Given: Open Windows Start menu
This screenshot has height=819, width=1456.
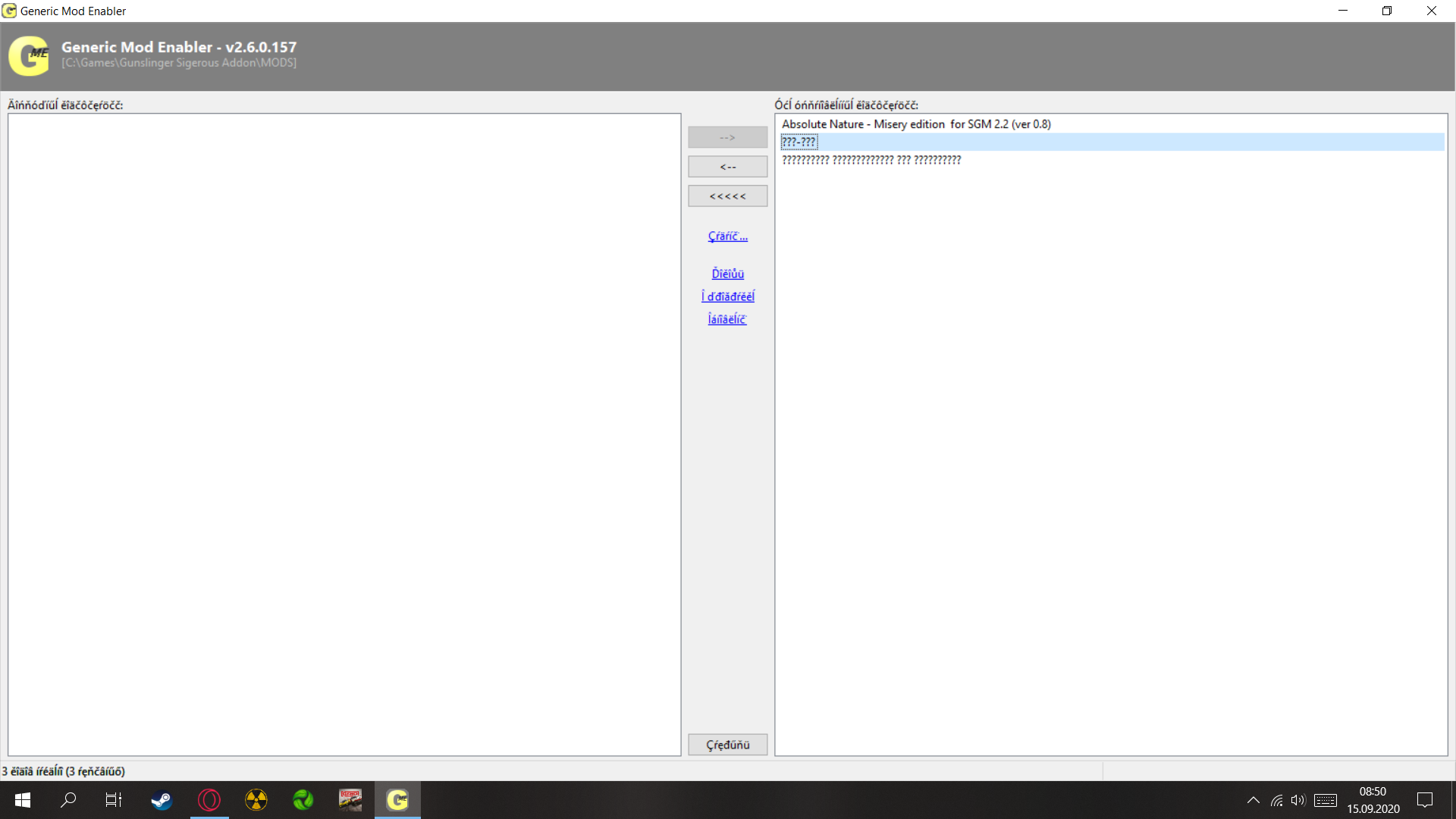Looking at the screenshot, I should coord(23,800).
